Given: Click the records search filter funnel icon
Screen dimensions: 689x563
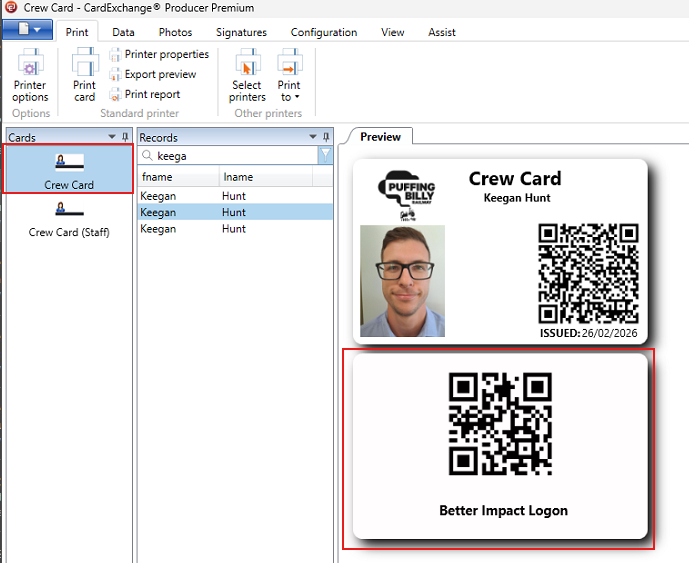Looking at the screenshot, I should point(325,155).
